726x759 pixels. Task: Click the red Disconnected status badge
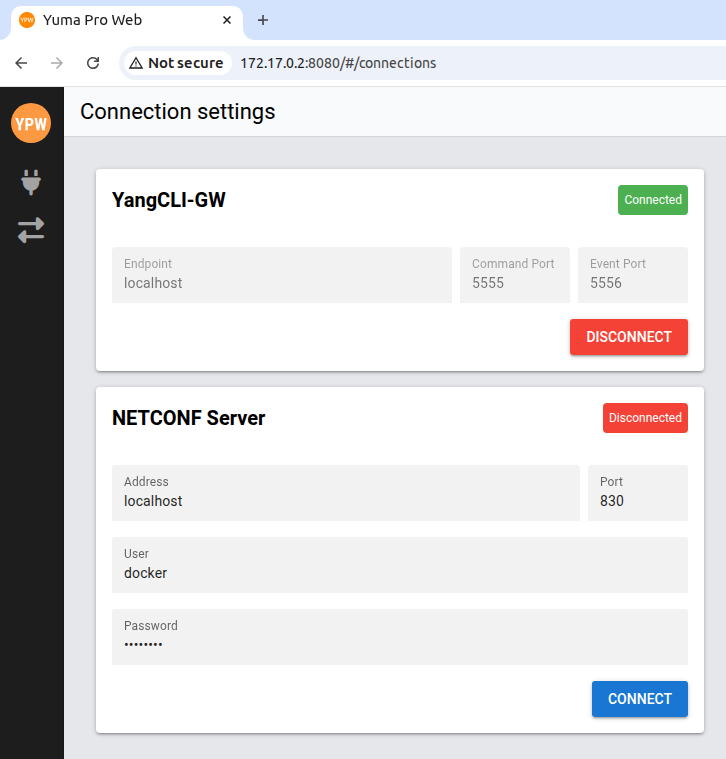pos(645,418)
